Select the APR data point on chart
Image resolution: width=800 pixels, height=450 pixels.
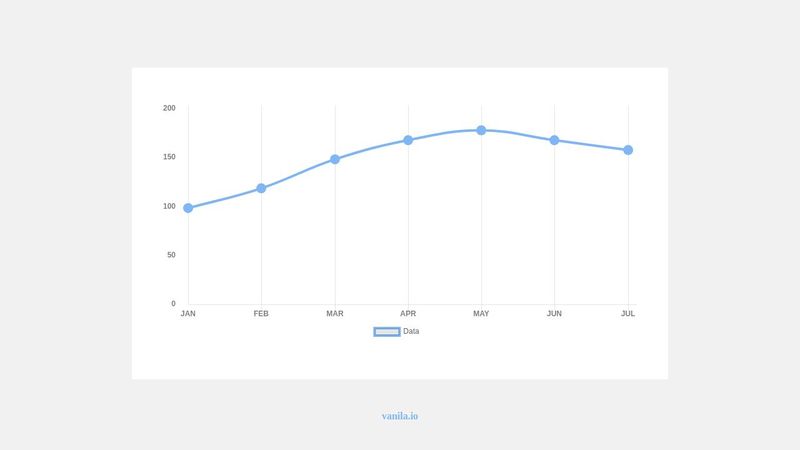click(x=408, y=140)
